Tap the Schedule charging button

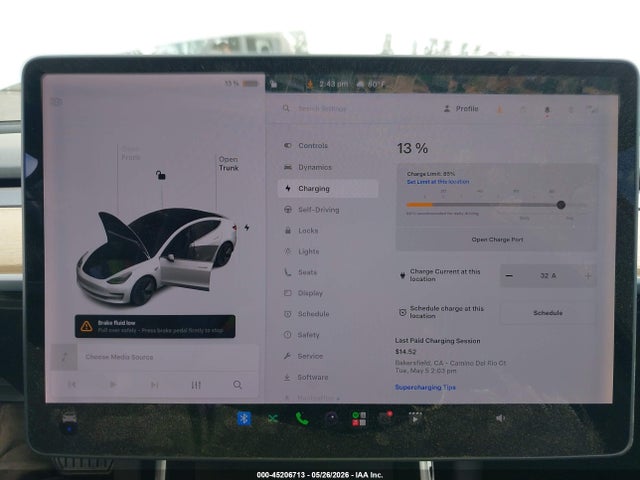548,313
